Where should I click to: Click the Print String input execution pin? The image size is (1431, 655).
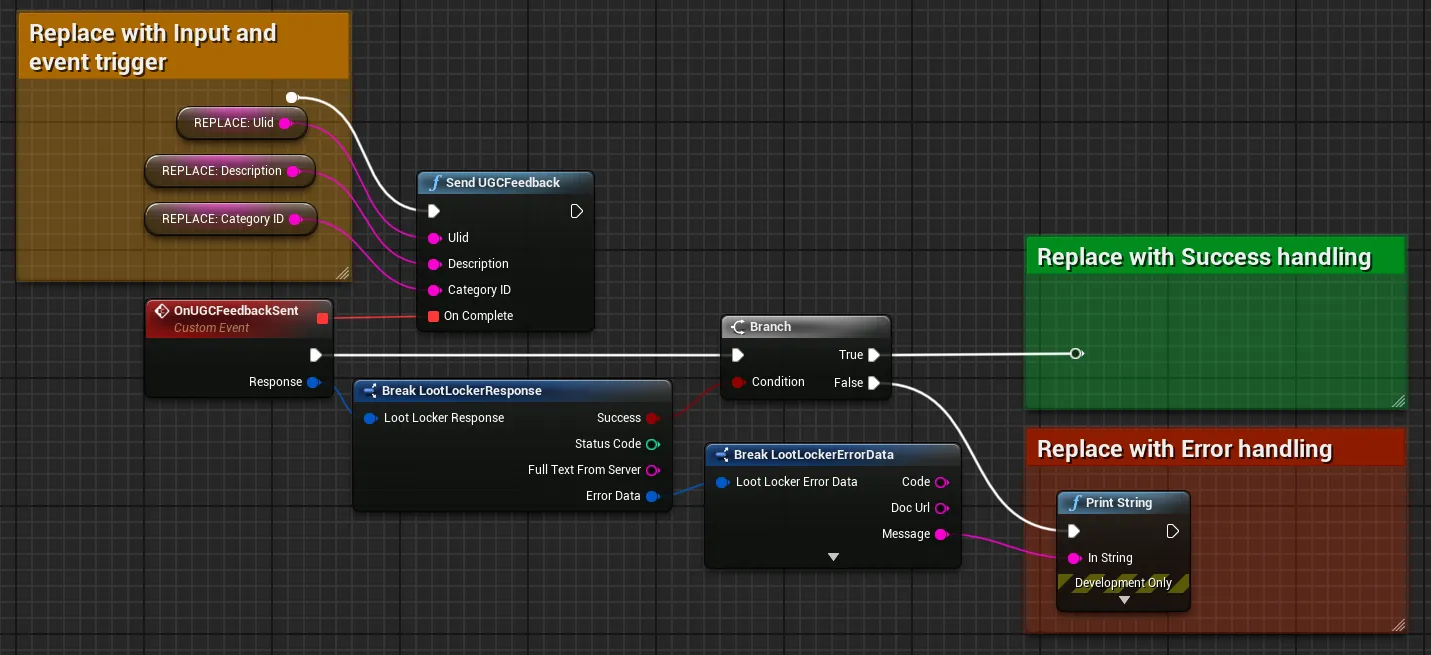(1074, 531)
